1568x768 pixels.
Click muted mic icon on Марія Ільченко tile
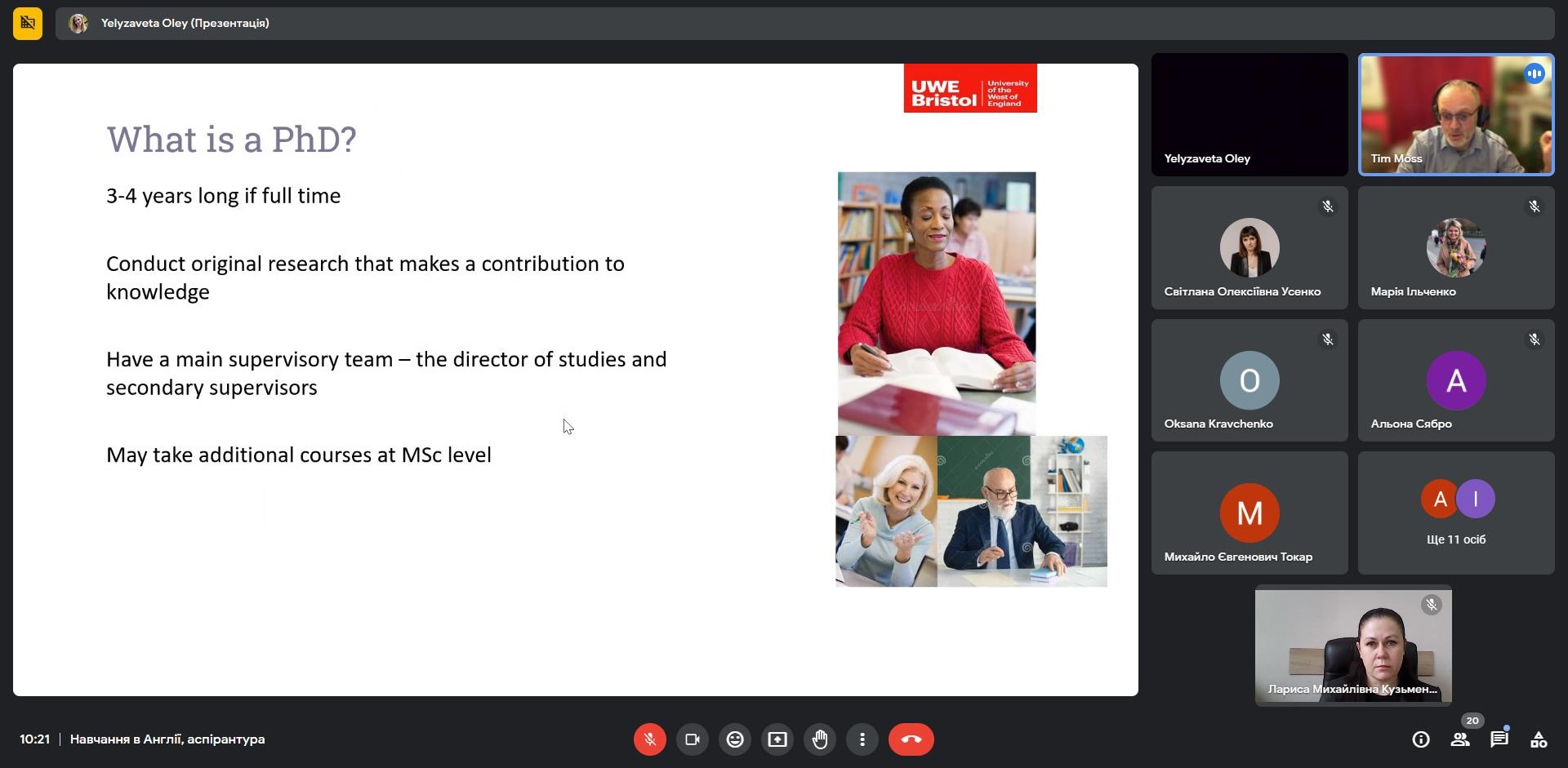1535,206
